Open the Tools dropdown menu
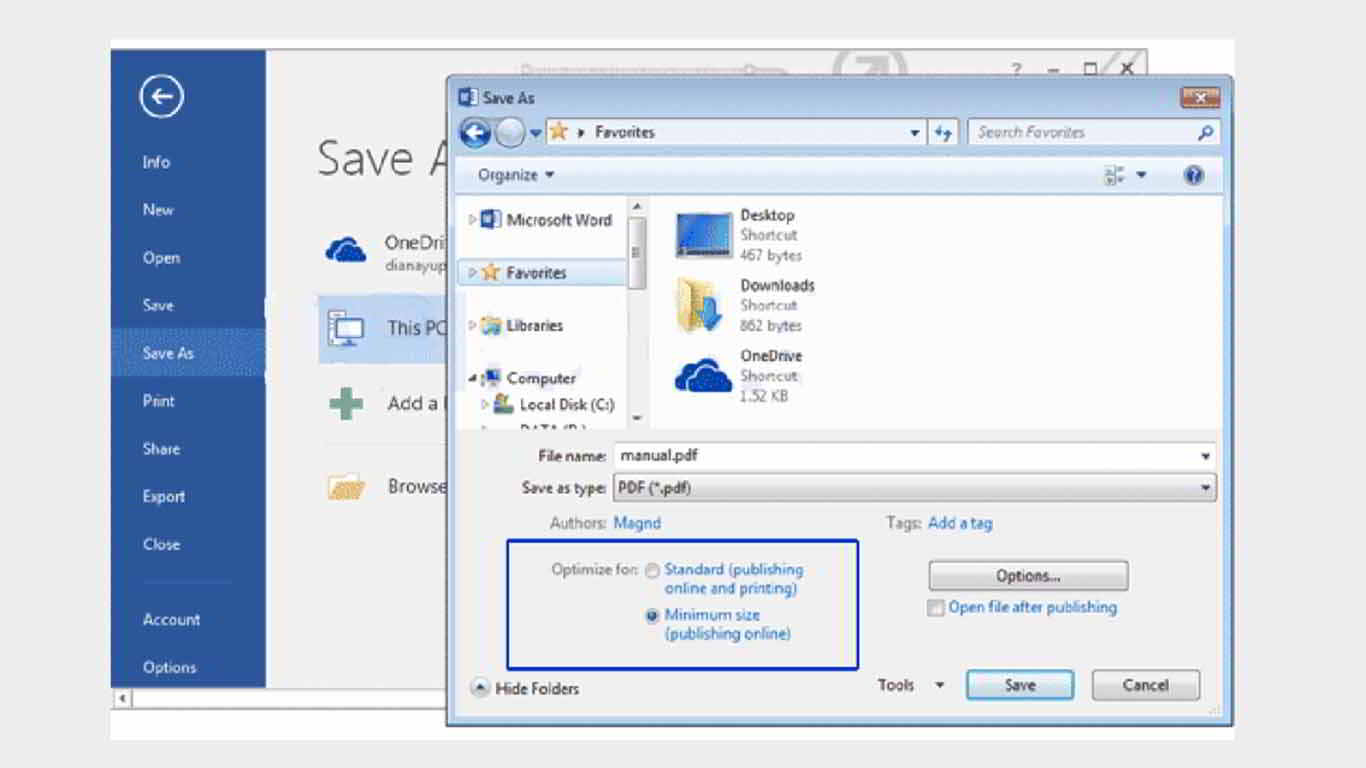Image resolution: width=1366 pixels, height=768 pixels. 911,686
